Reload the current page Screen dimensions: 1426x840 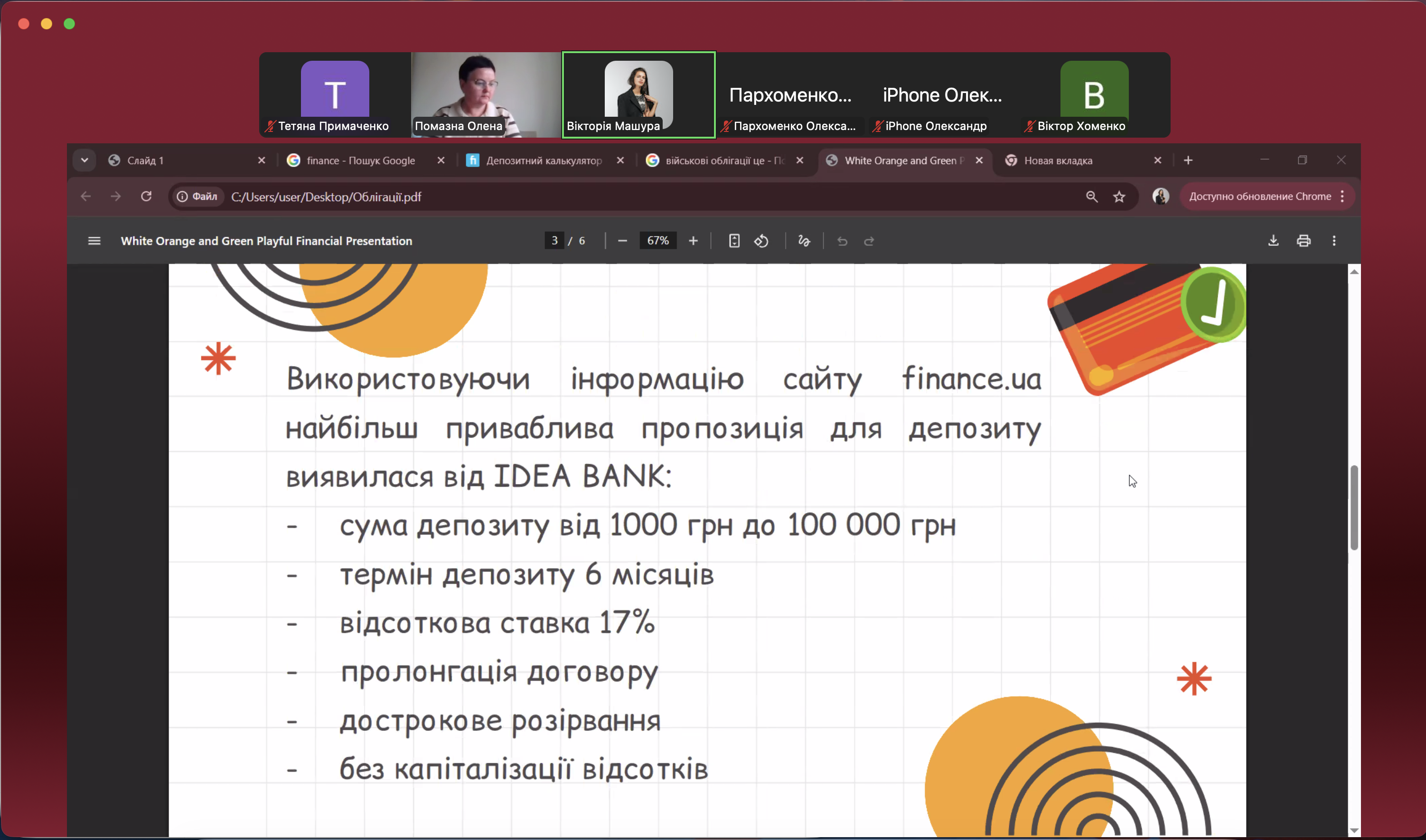tap(146, 196)
